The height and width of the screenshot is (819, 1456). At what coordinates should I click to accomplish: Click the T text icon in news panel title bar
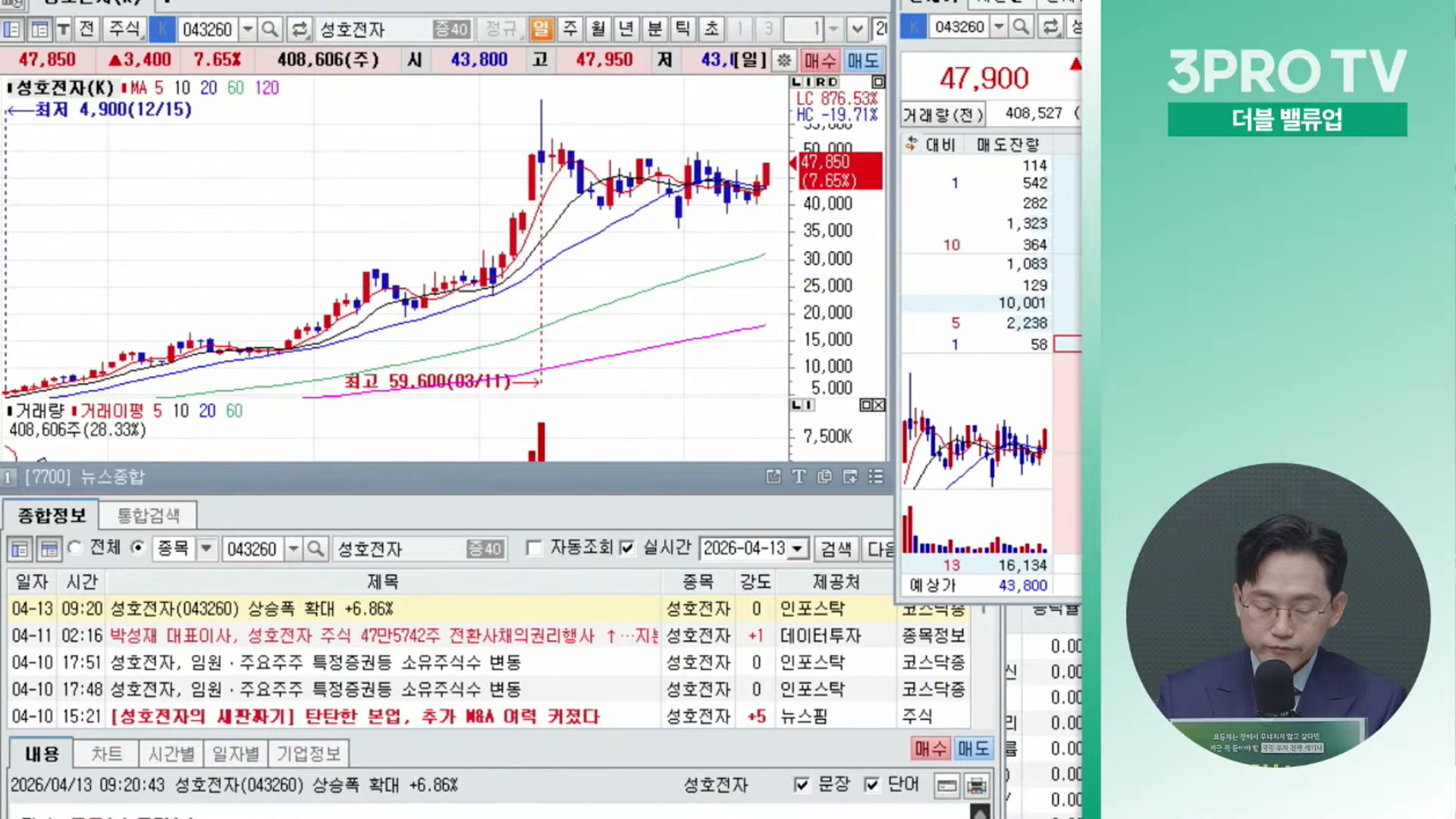pyautogui.click(x=799, y=476)
